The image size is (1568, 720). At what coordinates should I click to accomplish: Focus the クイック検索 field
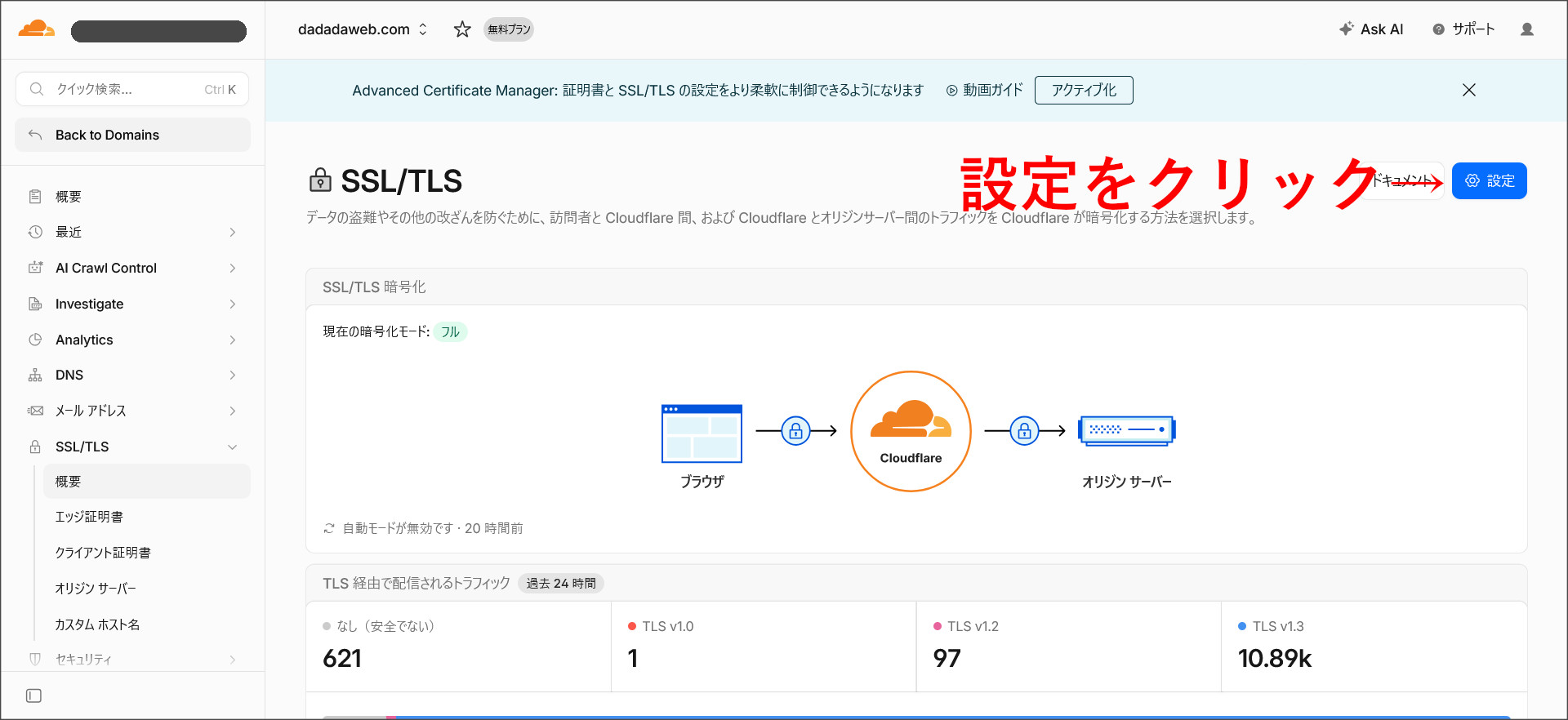pyautogui.click(x=132, y=89)
